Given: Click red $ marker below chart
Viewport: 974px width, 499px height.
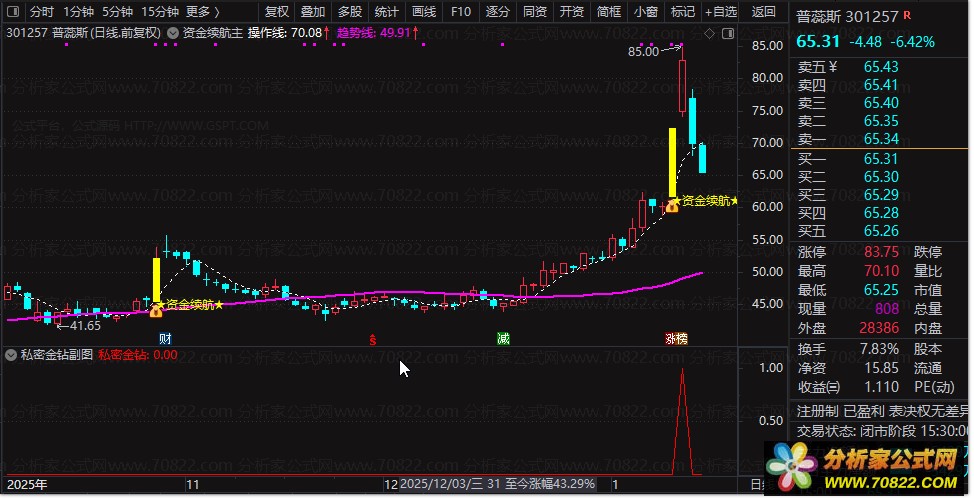Looking at the screenshot, I should click(x=373, y=339).
